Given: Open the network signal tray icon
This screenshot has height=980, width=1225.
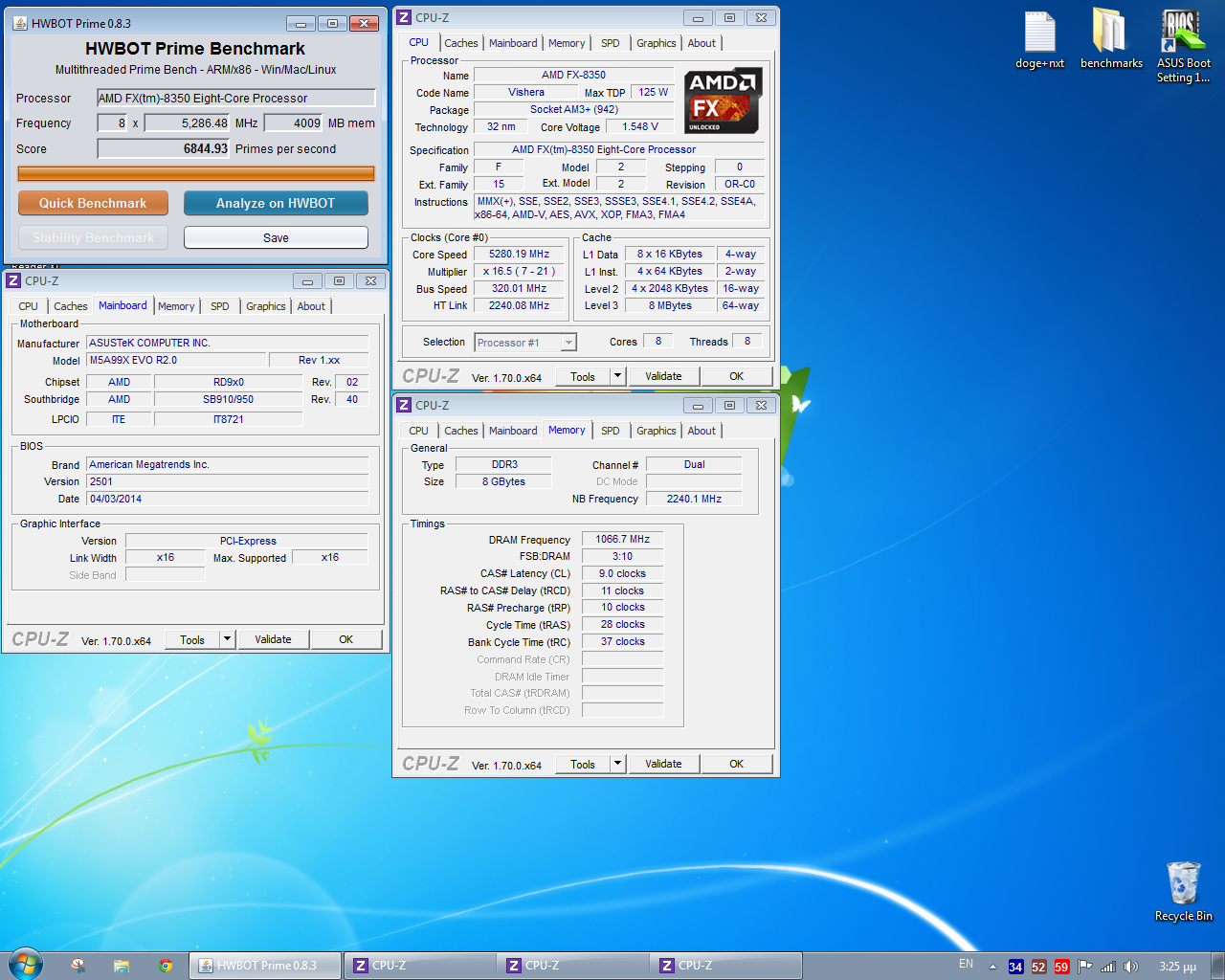Looking at the screenshot, I should pyautogui.click(x=1108, y=967).
